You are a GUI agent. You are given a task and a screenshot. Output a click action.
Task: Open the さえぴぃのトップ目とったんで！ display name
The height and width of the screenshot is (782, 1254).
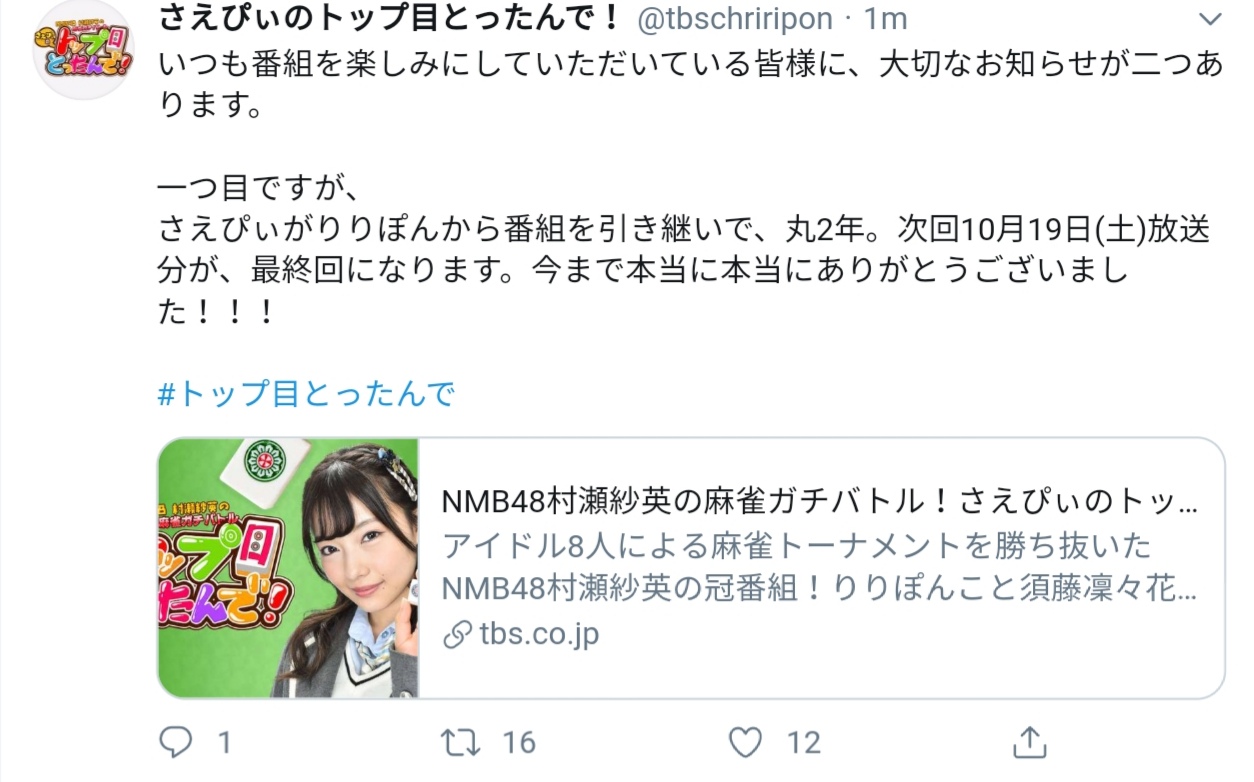point(390,18)
